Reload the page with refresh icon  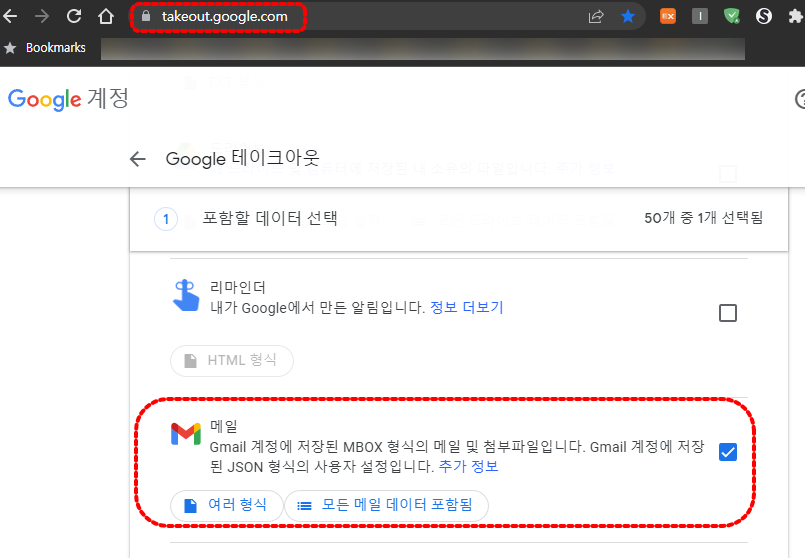[74, 16]
